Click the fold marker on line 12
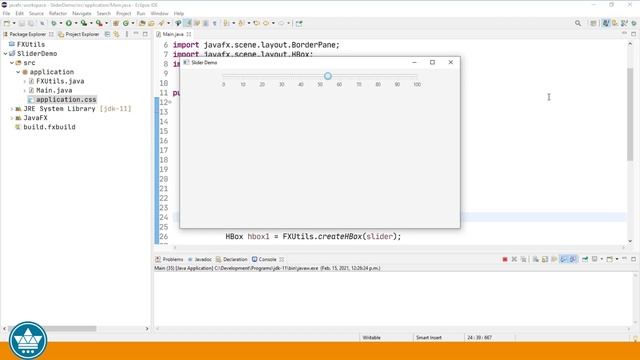Viewport: 640px width, 360px height. pyautogui.click(x=170, y=102)
